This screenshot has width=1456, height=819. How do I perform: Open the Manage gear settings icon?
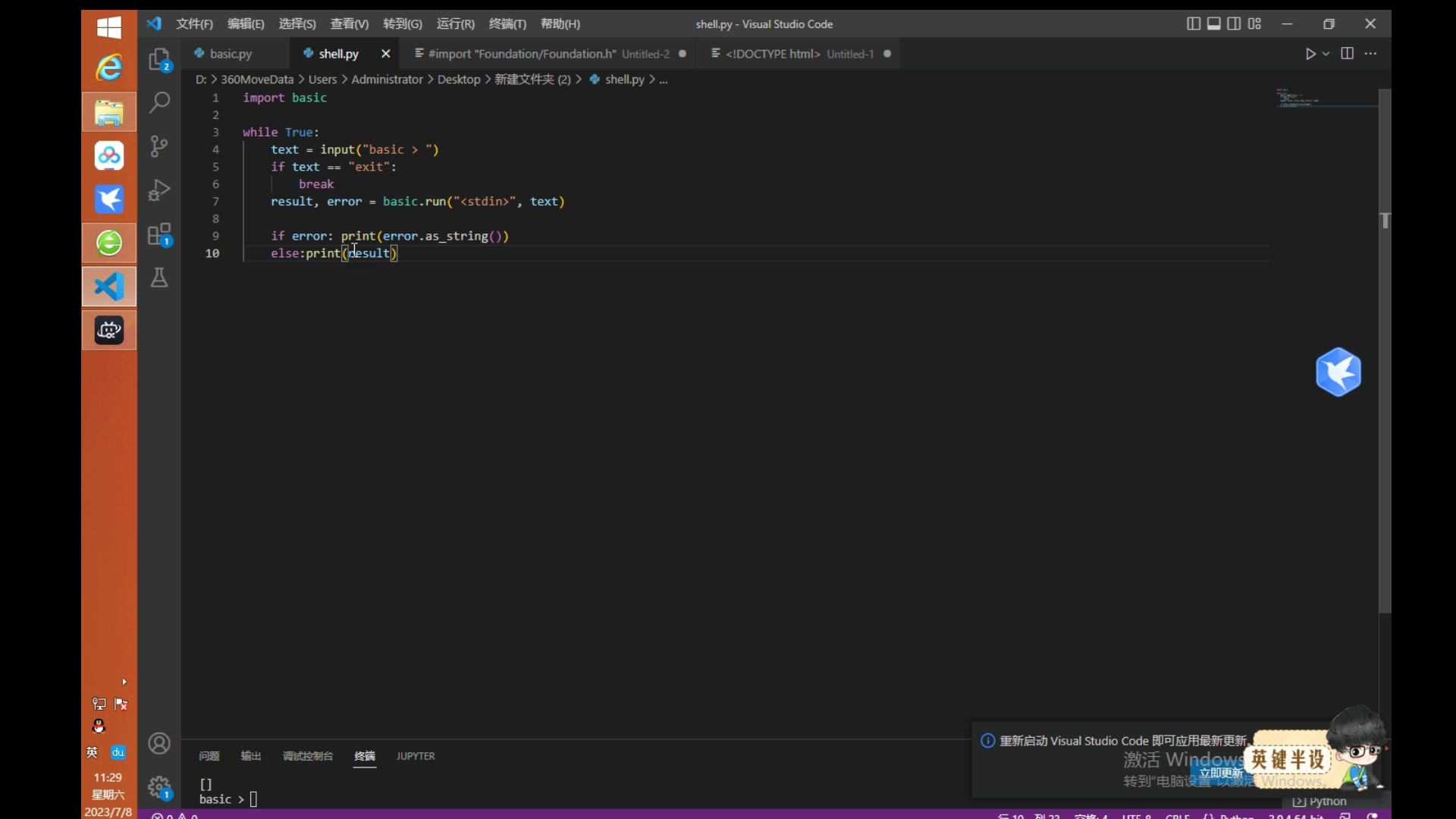(x=159, y=787)
